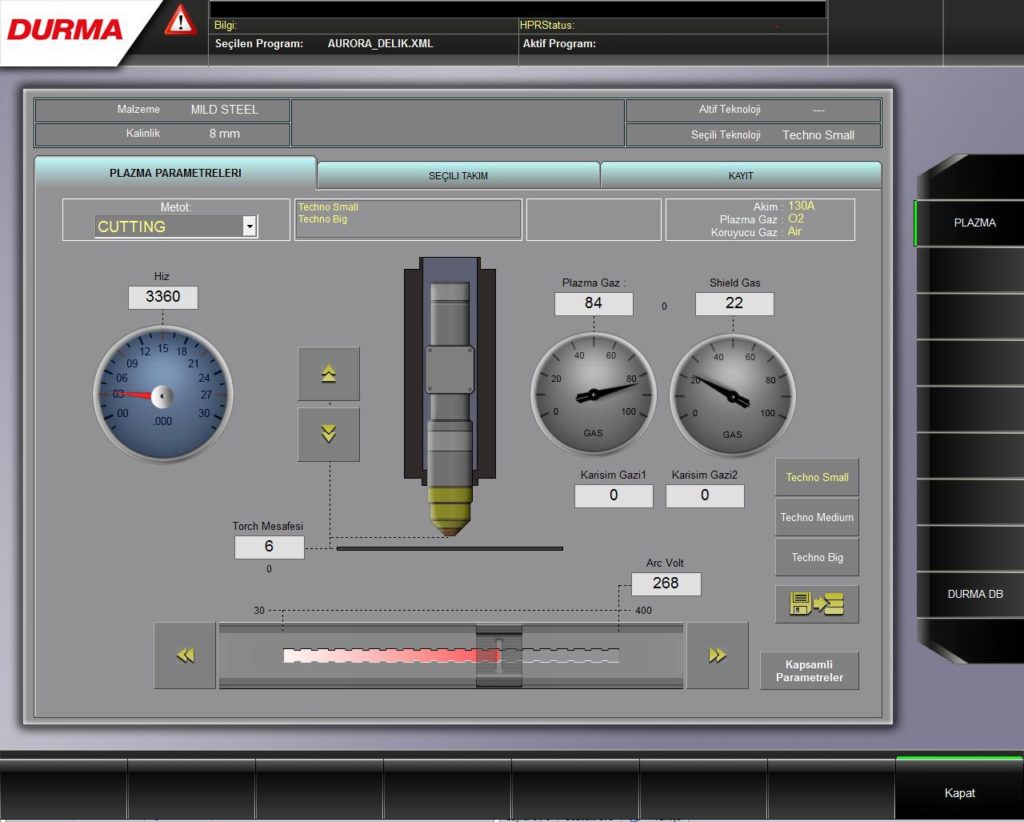Select PLAZMA in the right side menu
The image size is (1024, 822).
pyautogui.click(x=970, y=223)
